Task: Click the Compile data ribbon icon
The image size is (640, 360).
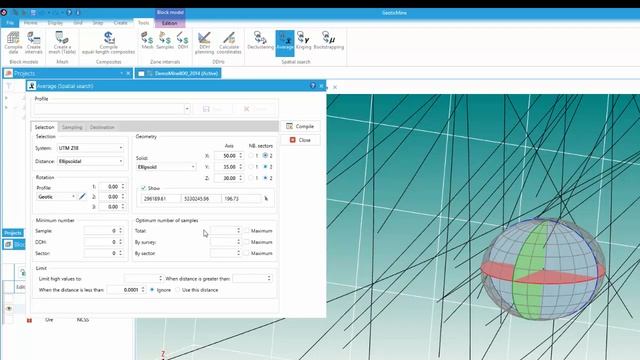Action: 13,42
